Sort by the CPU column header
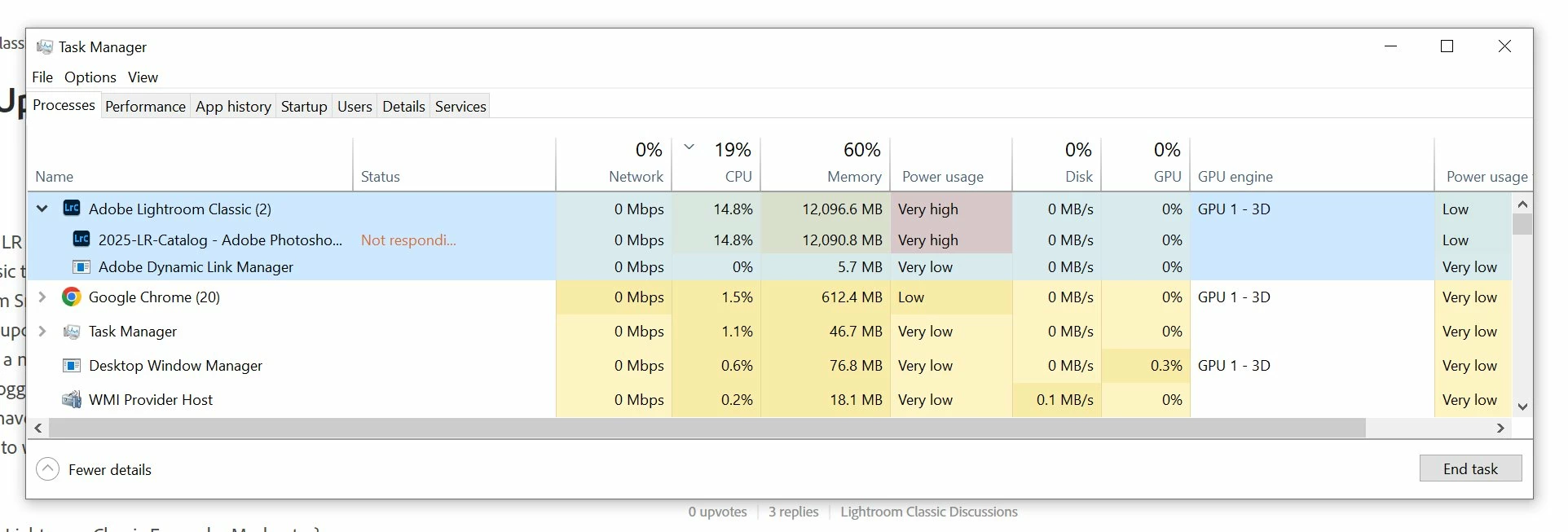This screenshot has height=532, width=1568. (x=716, y=165)
